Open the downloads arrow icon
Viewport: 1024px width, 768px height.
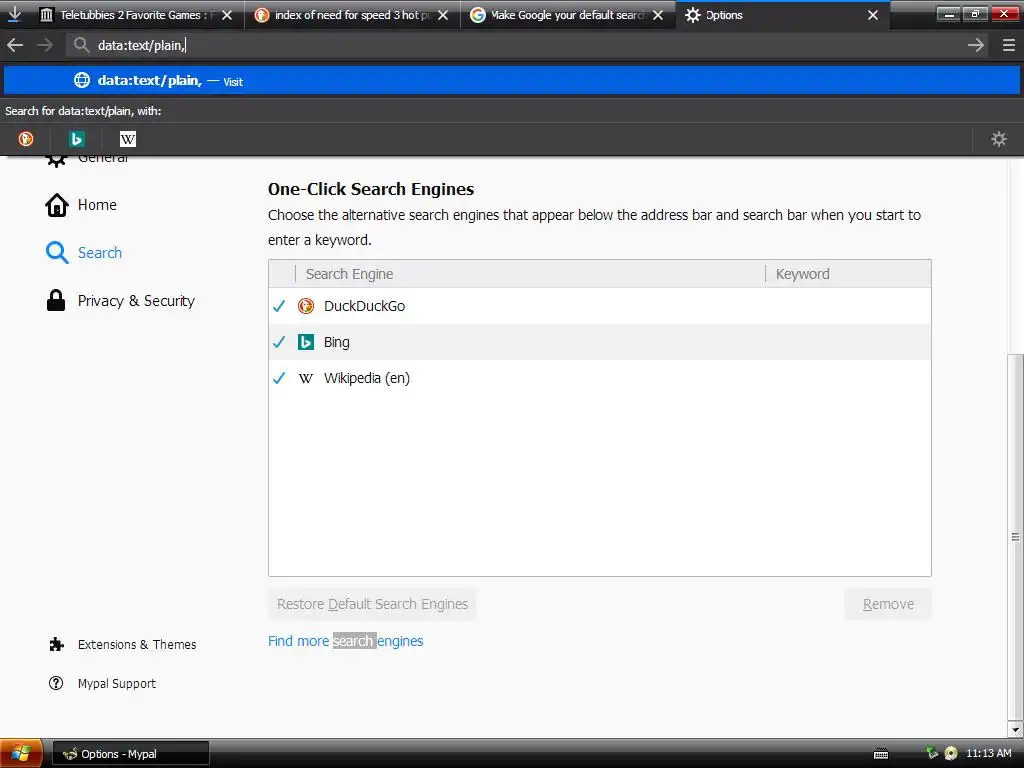pyautogui.click(x=14, y=14)
